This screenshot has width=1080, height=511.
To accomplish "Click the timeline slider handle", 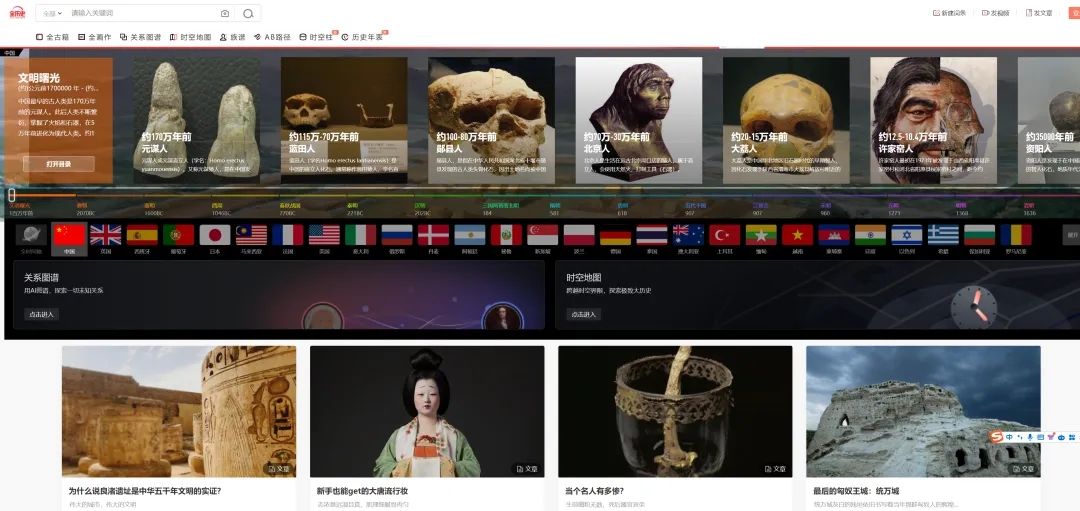I will point(11,195).
